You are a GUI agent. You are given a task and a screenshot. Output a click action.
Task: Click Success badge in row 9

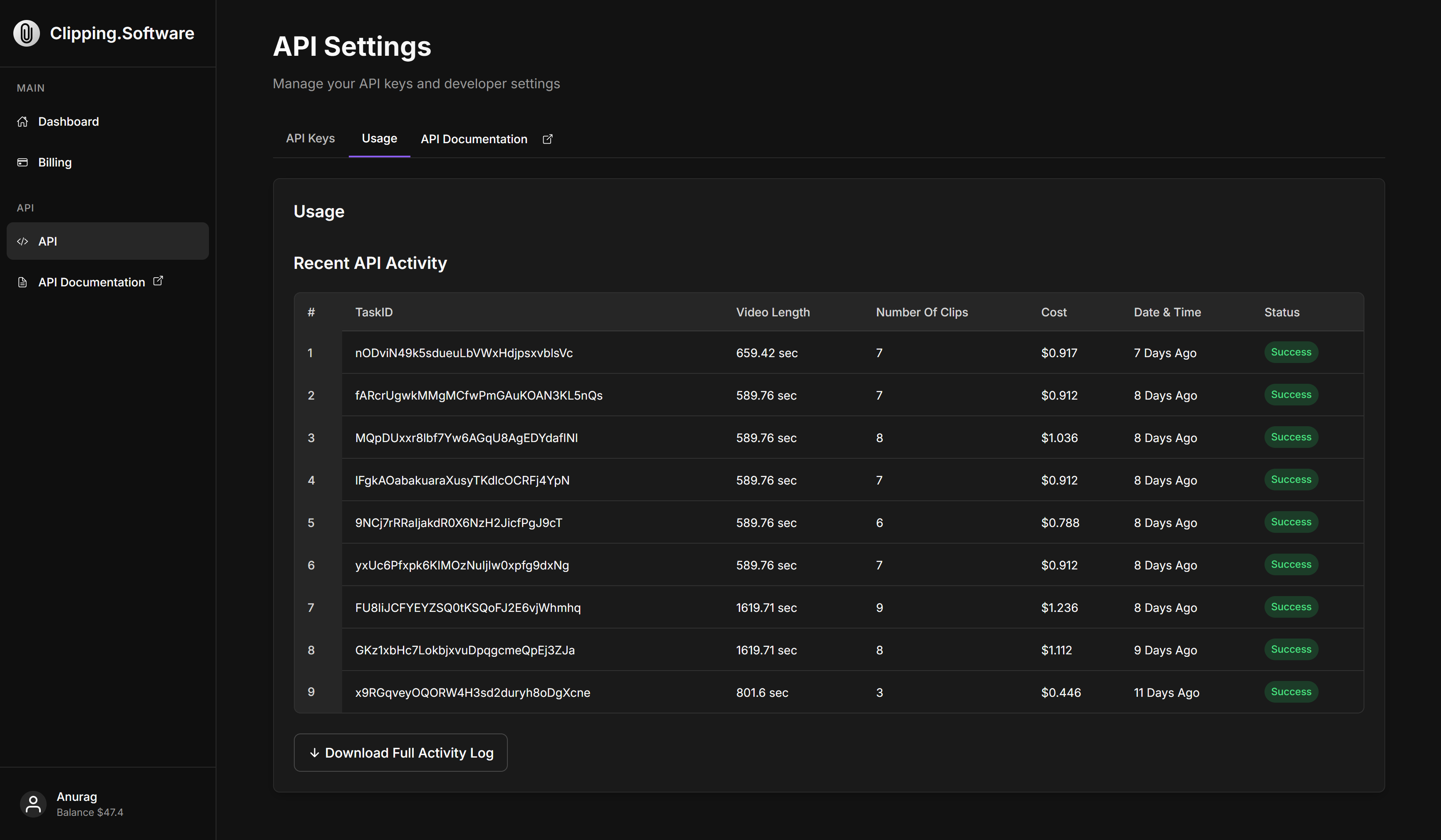click(x=1291, y=692)
